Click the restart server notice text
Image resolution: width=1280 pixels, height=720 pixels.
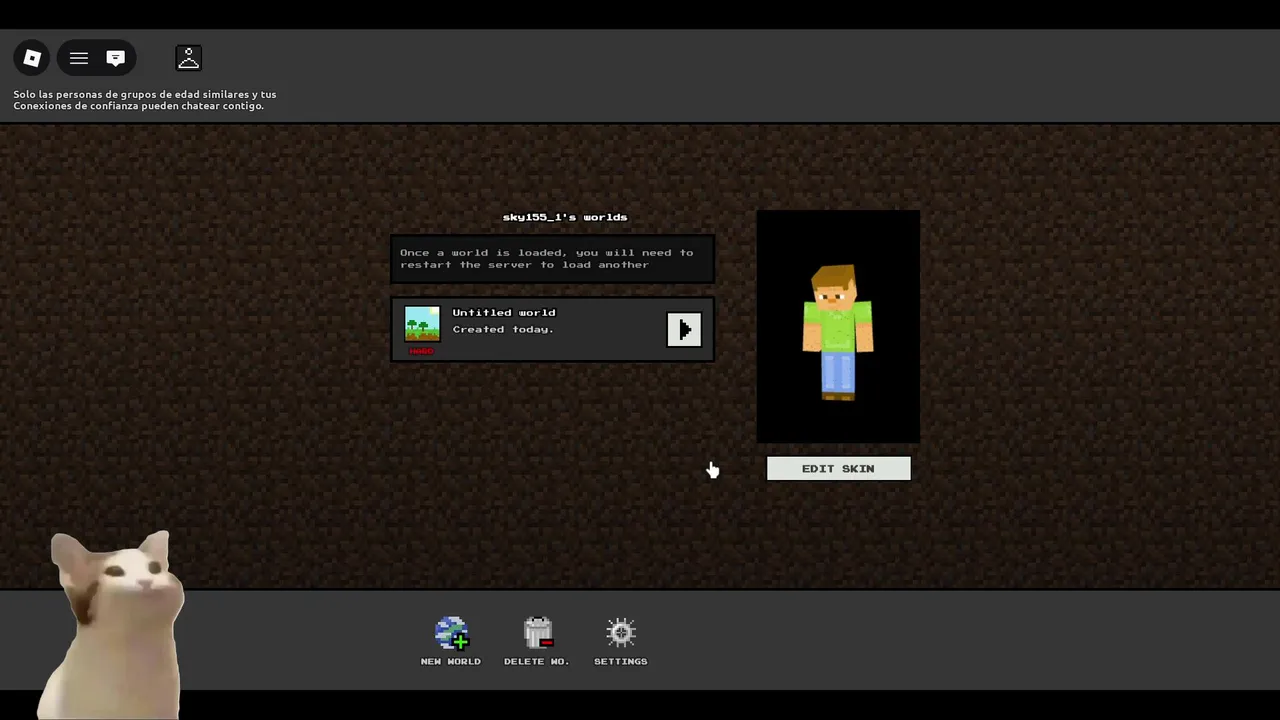pos(547,259)
